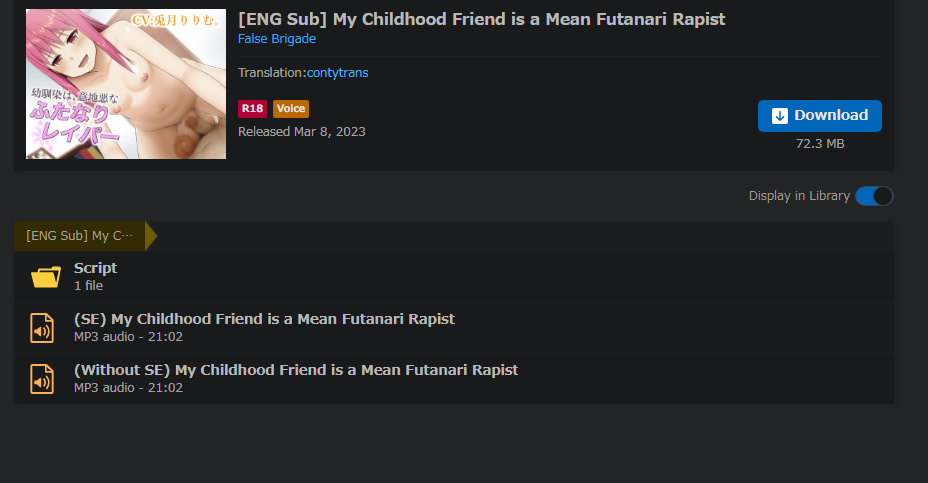Select the [ENG Sub] breadcrumb item
This screenshot has height=483, width=928.
pos(79,236)
